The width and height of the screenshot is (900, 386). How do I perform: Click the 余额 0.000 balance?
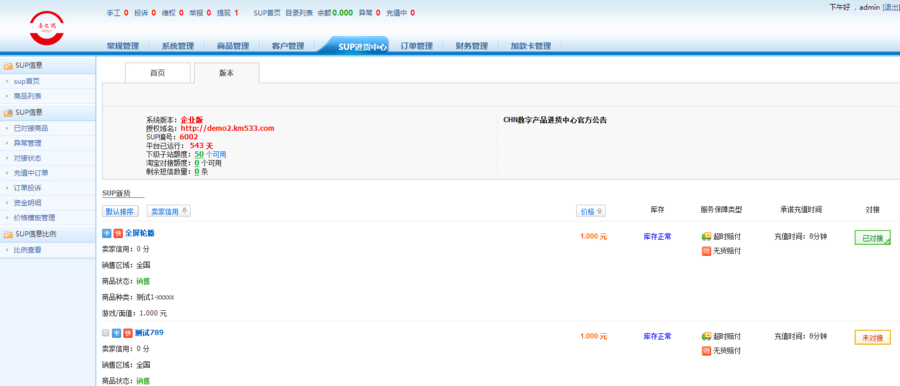(x=335, y=13)
